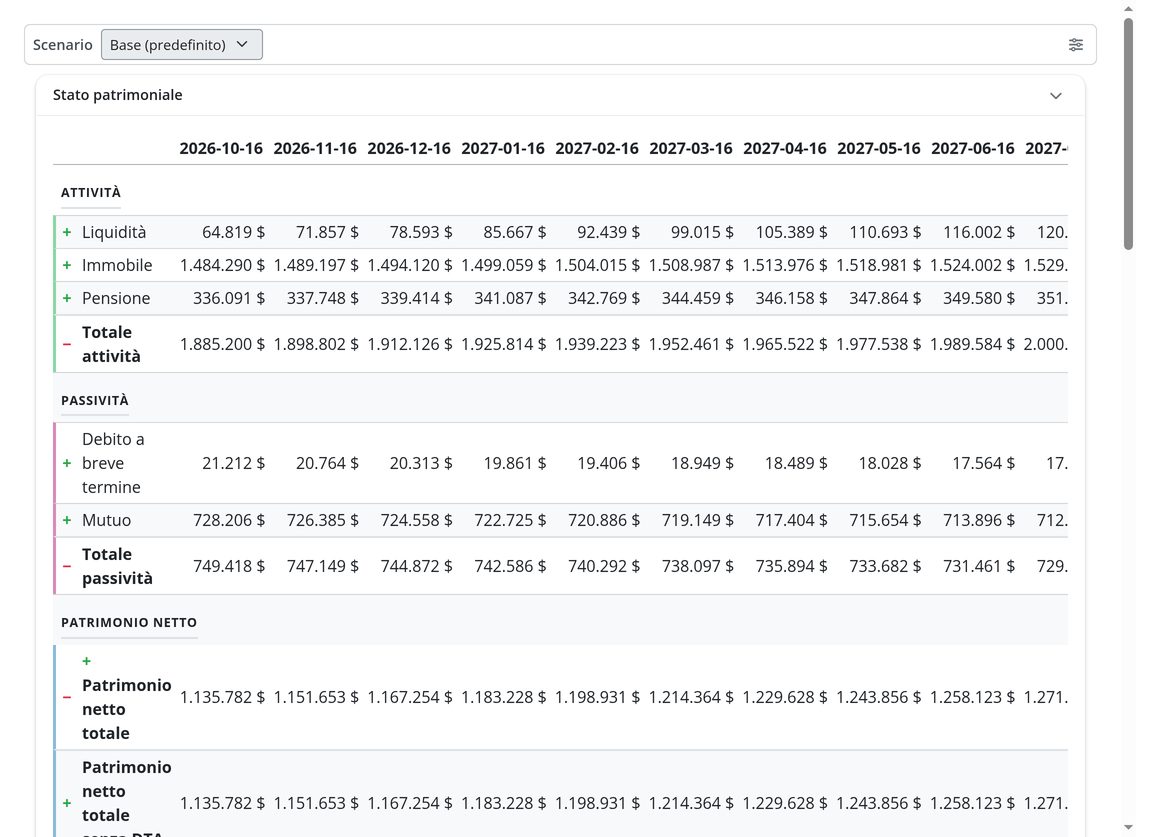The width and height of the screenshot is (1160, 837).
Task: Click the Stato patrimoniale panel title
Action: pos(118,95)
